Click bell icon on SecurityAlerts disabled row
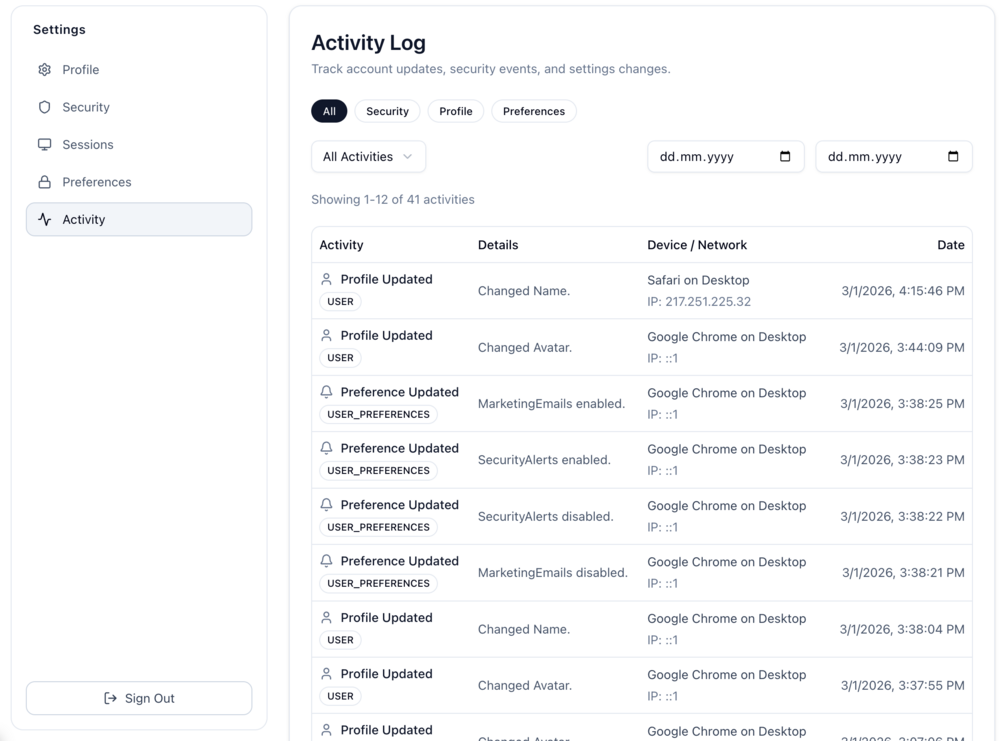Viewport: 1005px width, 741px height. (x=326, y=504)
